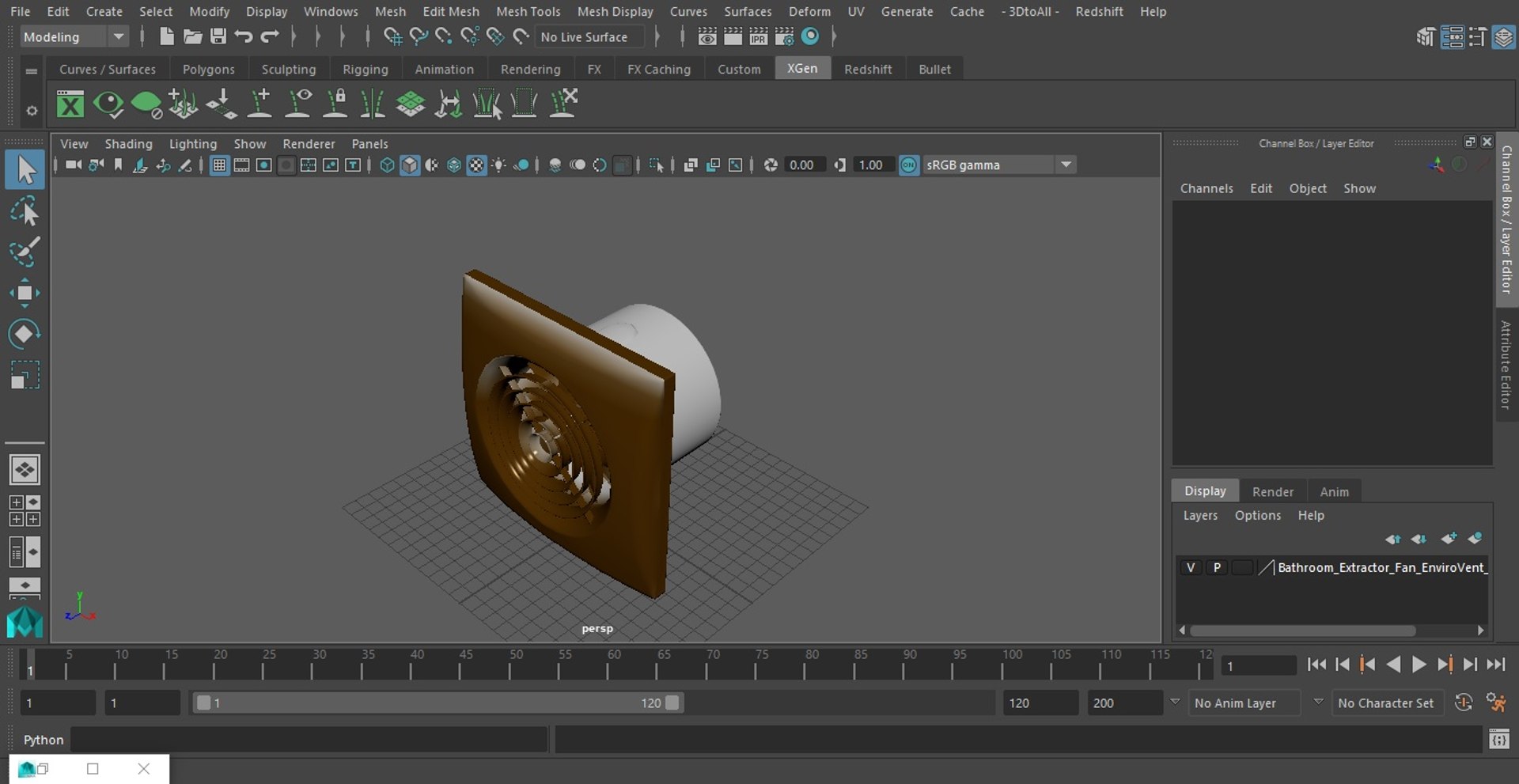Toggle use all lights in viewport
Viewport: 1519px width, 784px height.
click(499, 165)
